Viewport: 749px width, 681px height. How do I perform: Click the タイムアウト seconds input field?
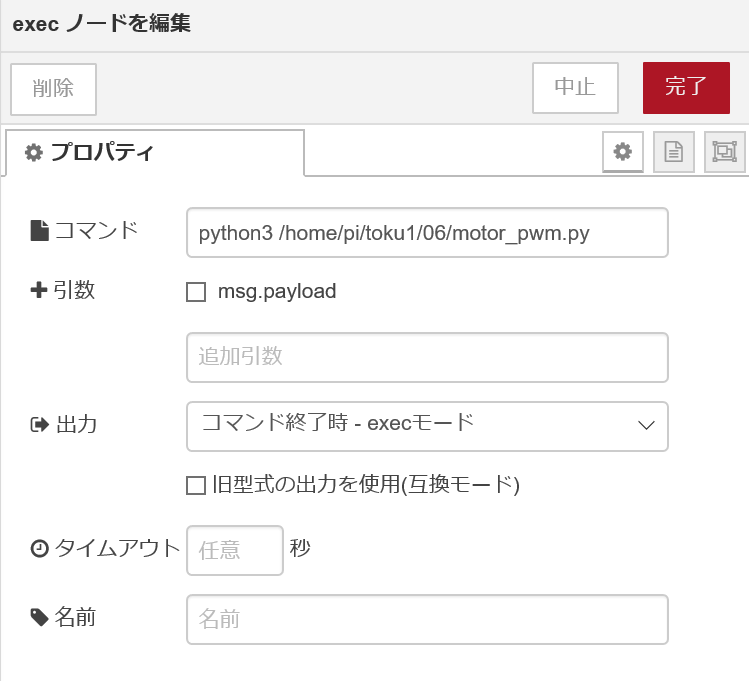tap(235, 550)
